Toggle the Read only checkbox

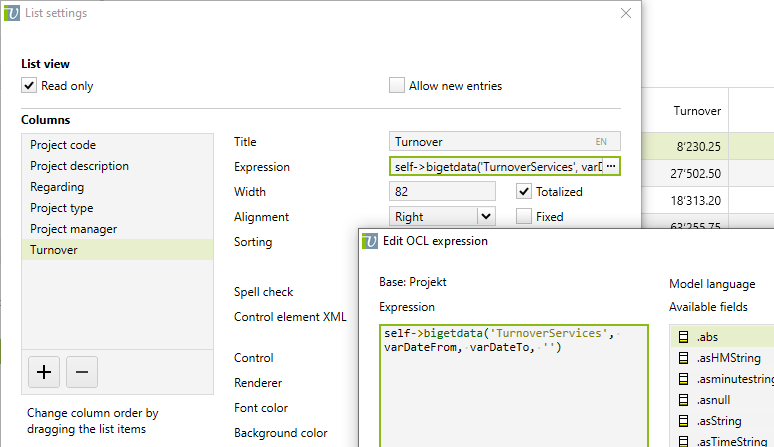coord(29,86)
